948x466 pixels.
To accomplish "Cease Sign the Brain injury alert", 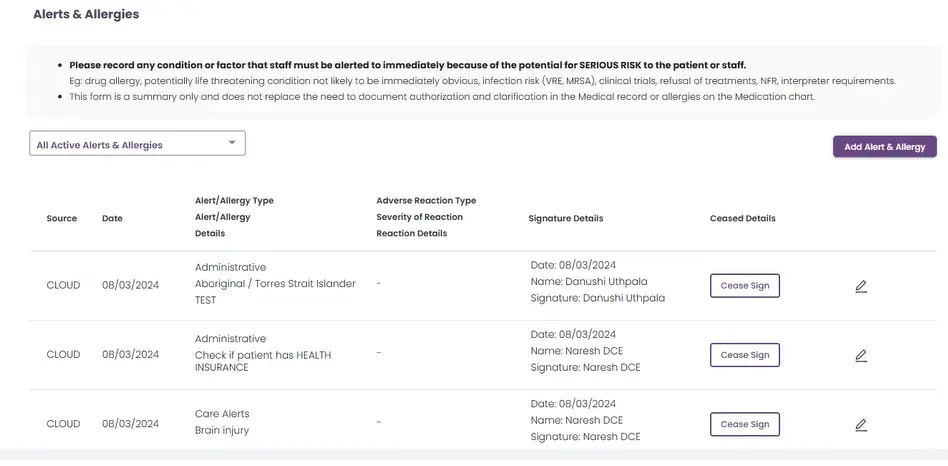I will pyautogui.click(x=744, y=424).
